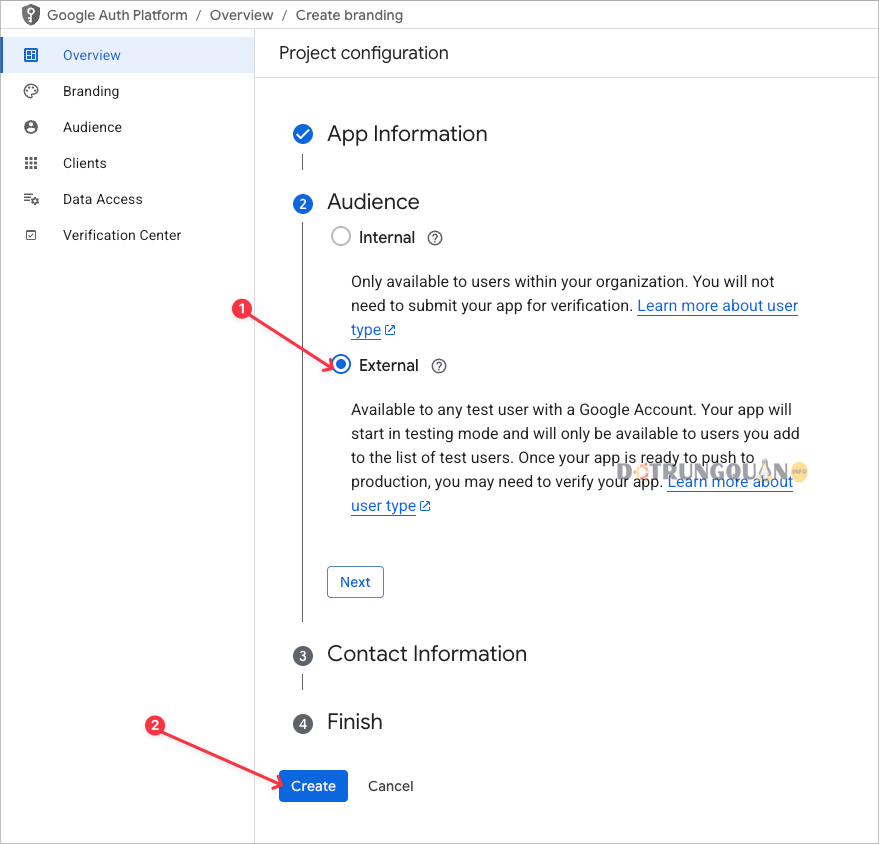Click the Verification Center checkbox icon
The height and width of the screenshot is (844, 879).
pyautogui.click(x=31, y=235)
